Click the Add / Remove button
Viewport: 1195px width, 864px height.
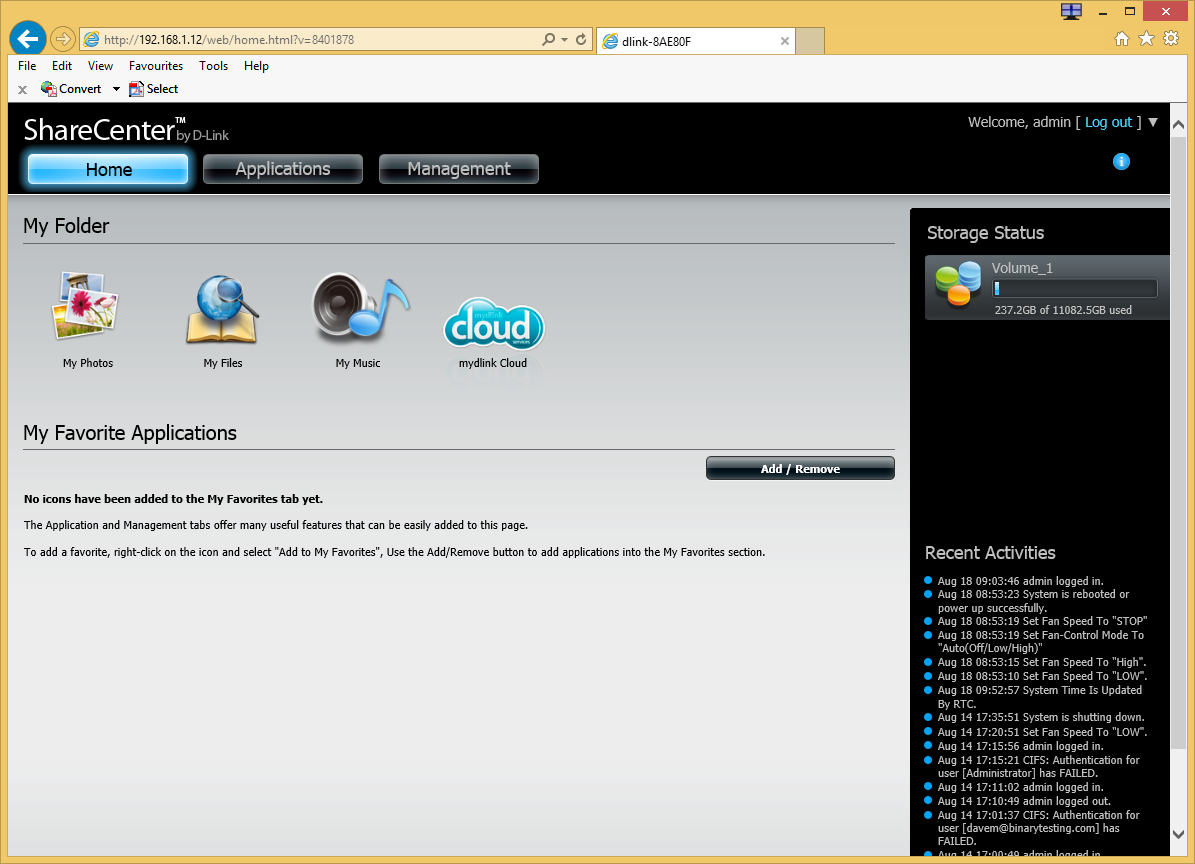[x=800, y=469]
